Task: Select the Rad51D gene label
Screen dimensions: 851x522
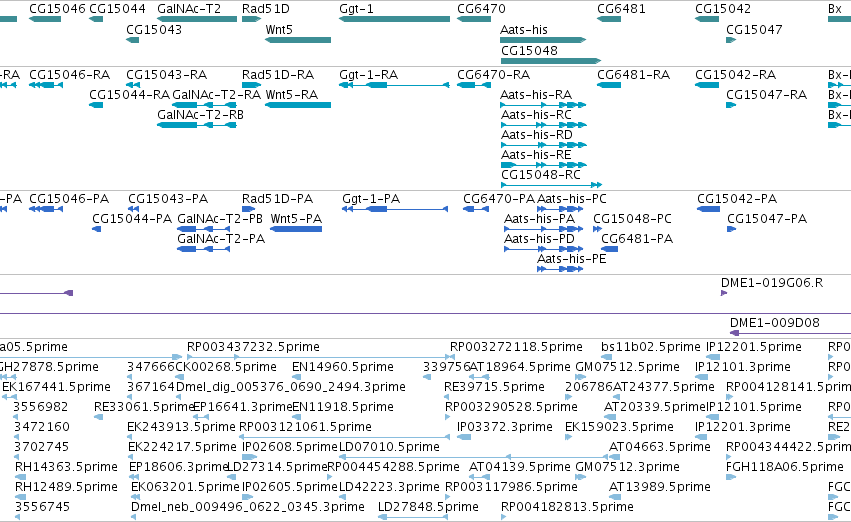Action: tap(265, 9)
